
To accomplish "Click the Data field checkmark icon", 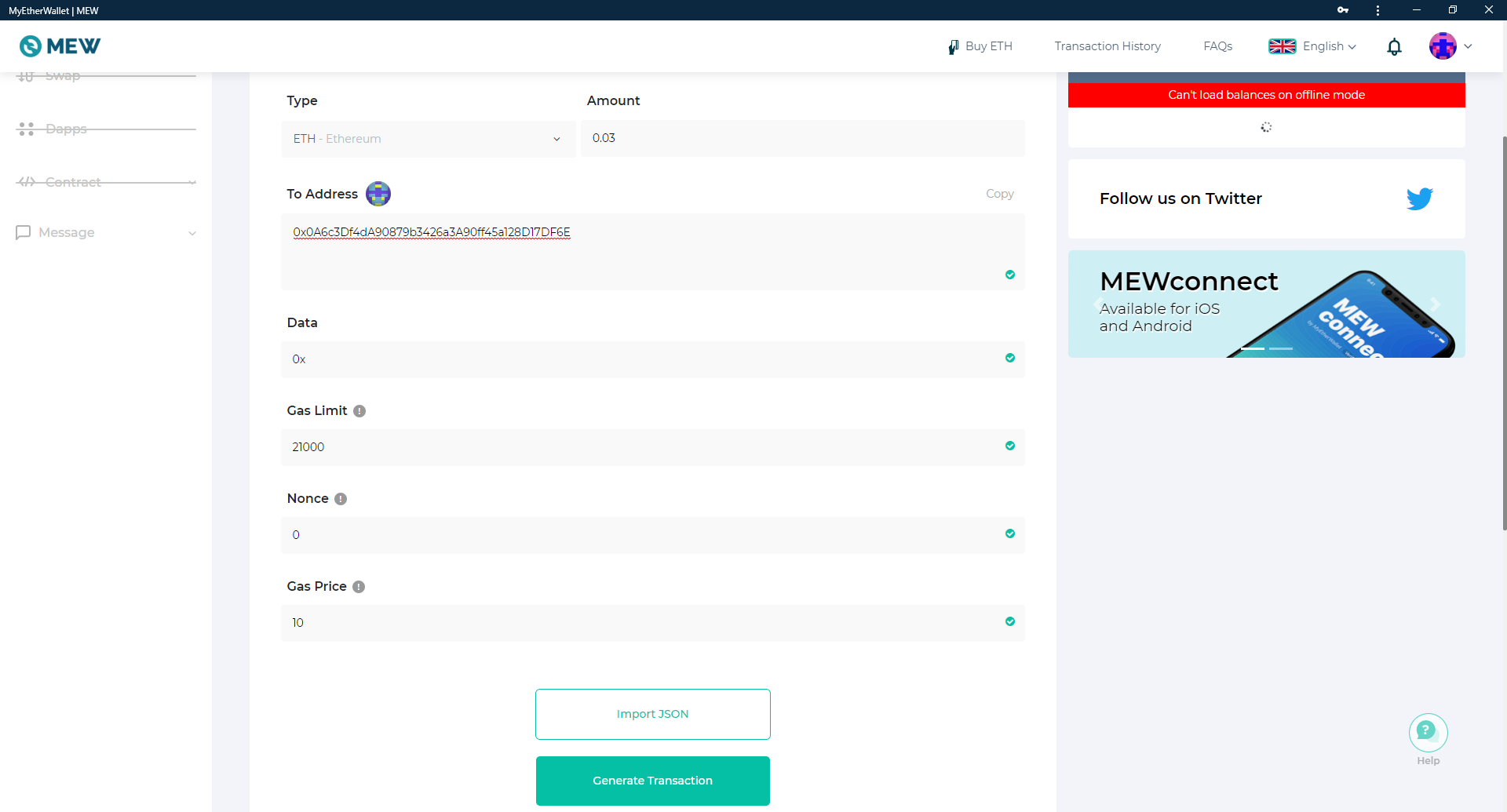I will coord(1010,358).
